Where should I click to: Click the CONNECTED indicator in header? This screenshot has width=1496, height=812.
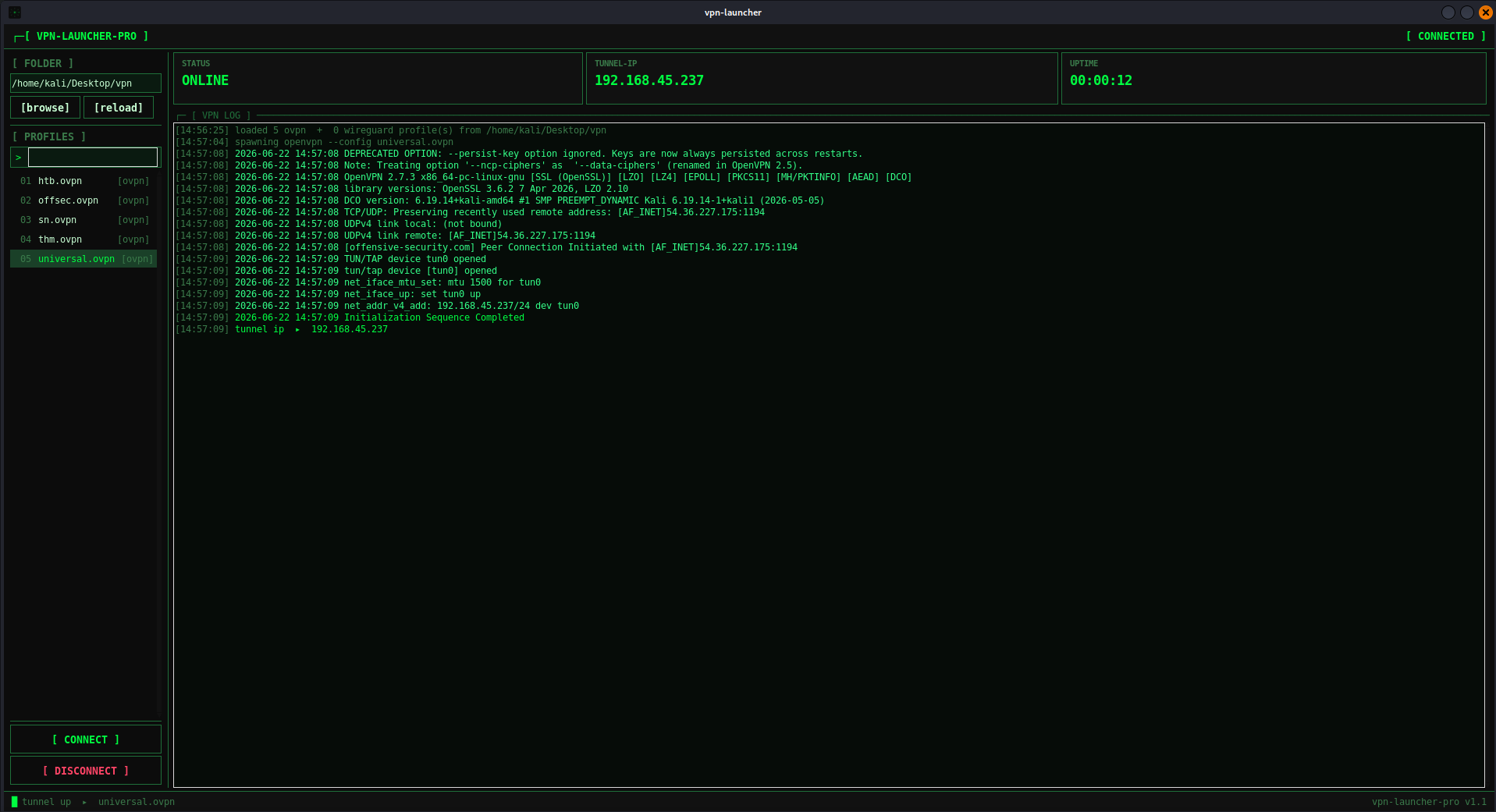tap(1446, 37)
